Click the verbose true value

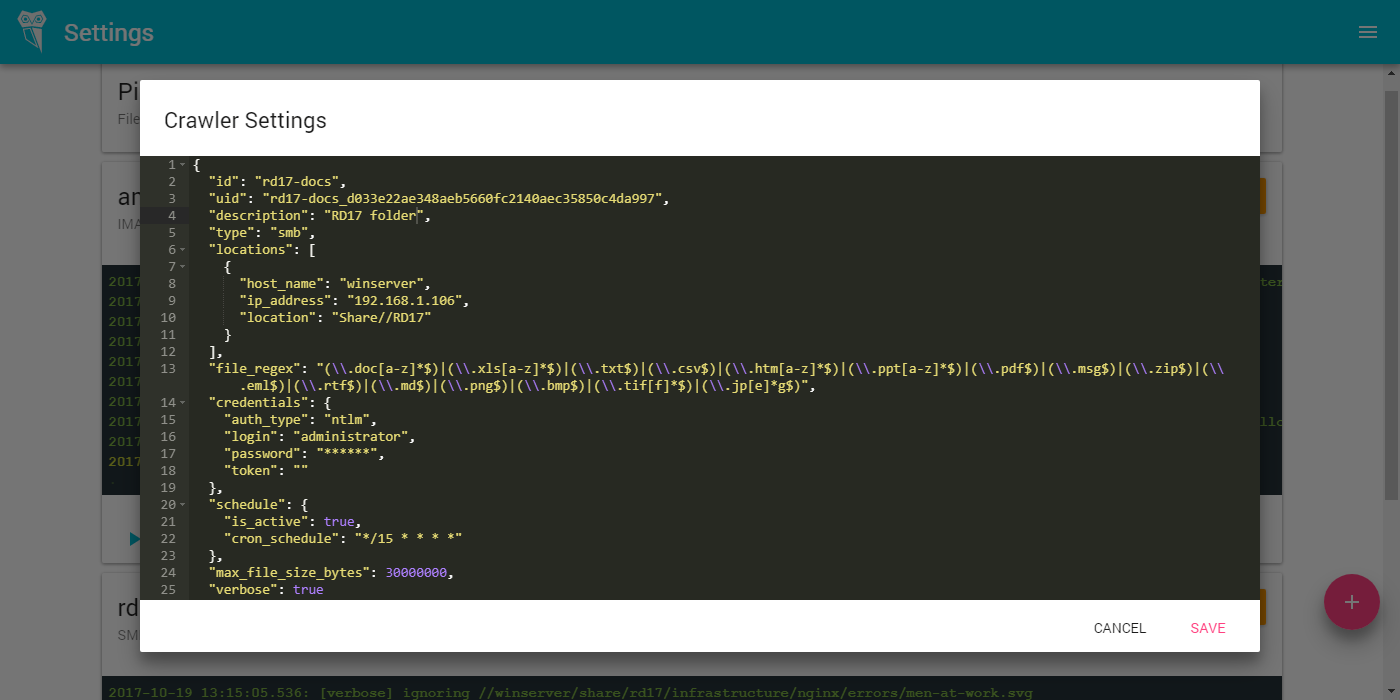pos(308,590)
